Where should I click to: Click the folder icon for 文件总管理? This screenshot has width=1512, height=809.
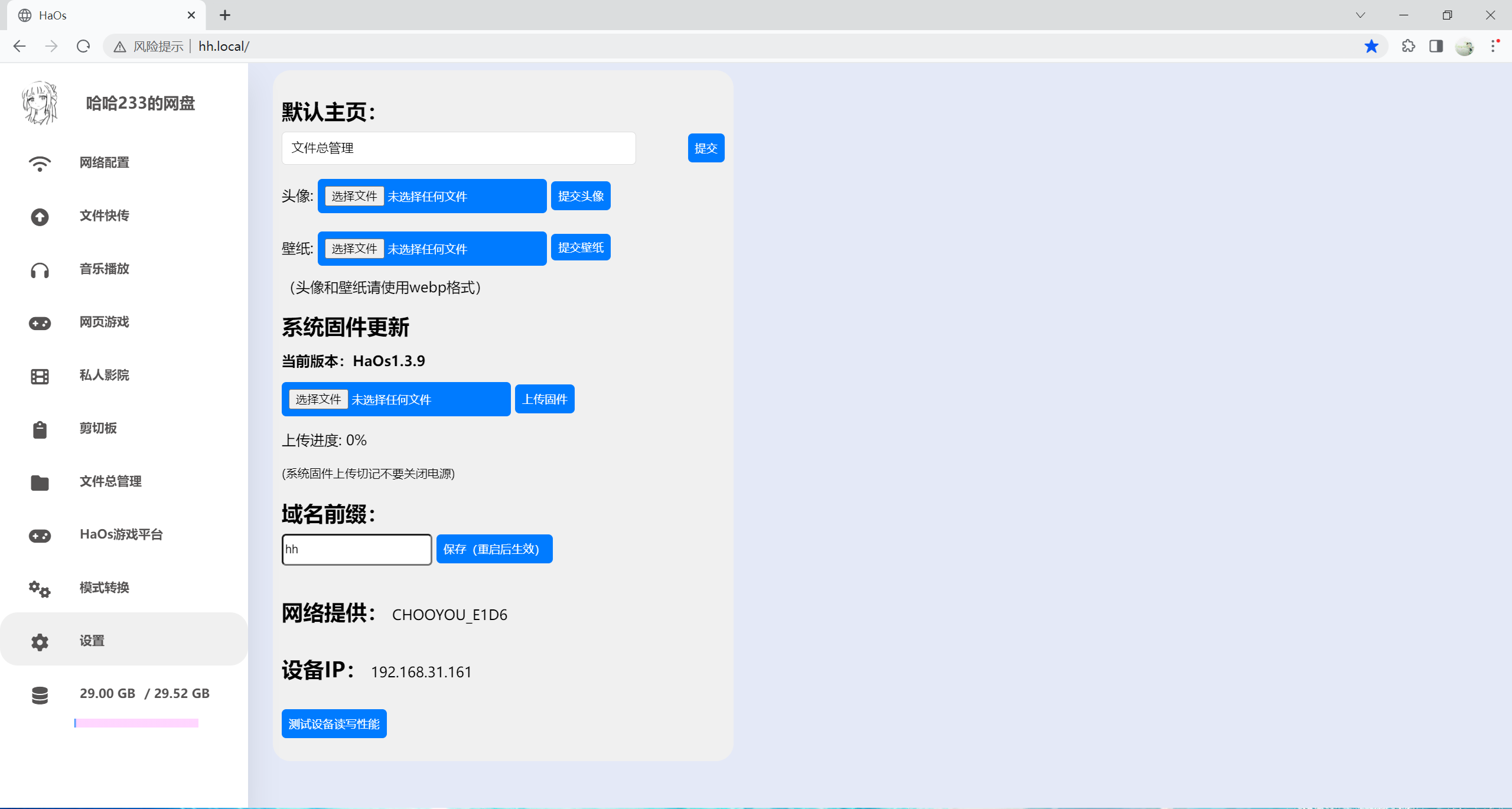pos(40,482)
